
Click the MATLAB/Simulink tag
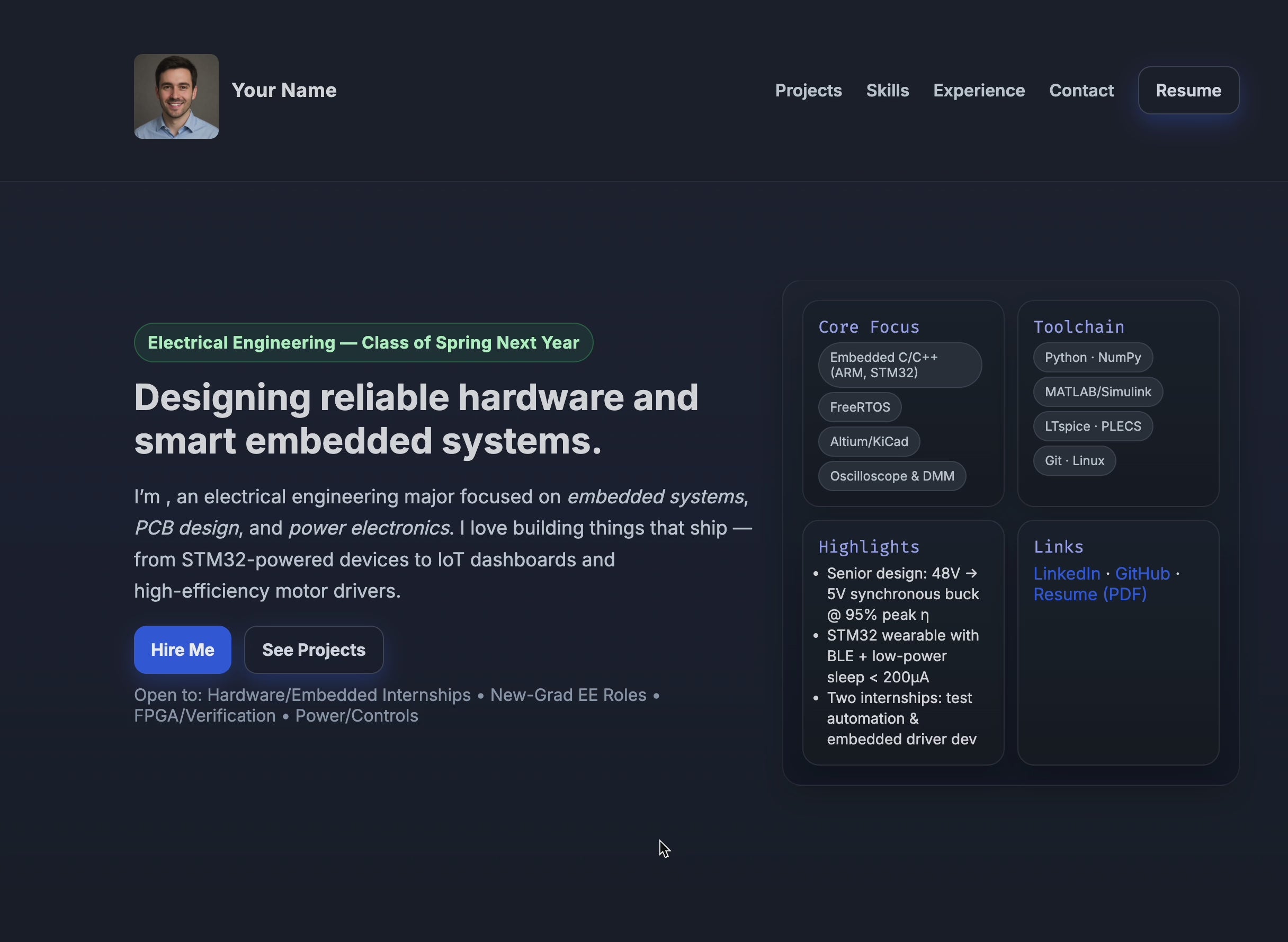(1098, 392)
